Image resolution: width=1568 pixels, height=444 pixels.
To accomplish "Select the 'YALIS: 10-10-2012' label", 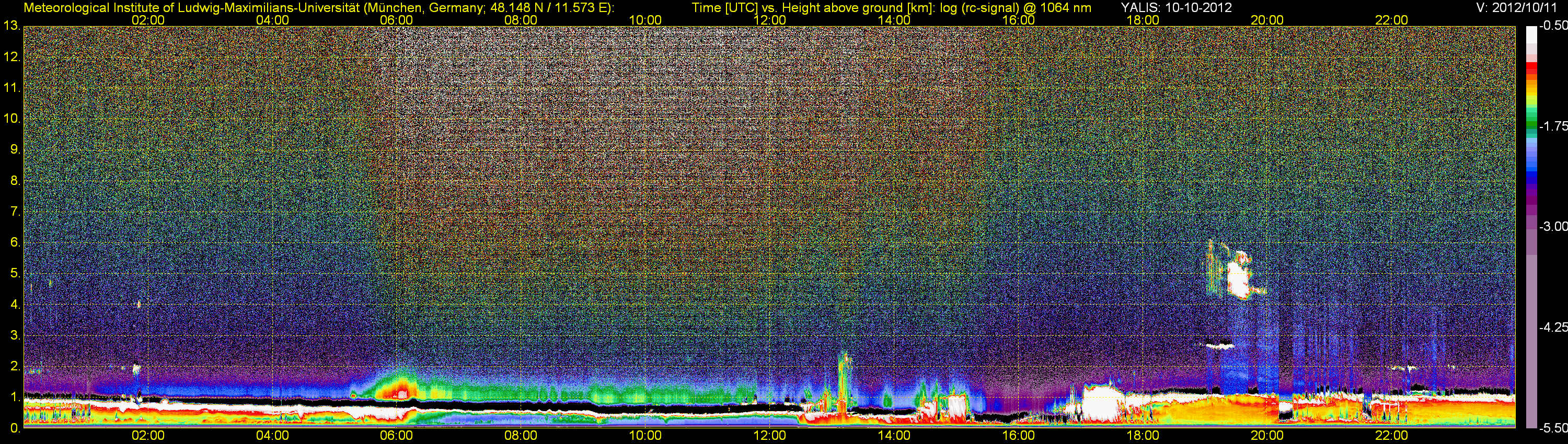I will tap(1176, 7).
